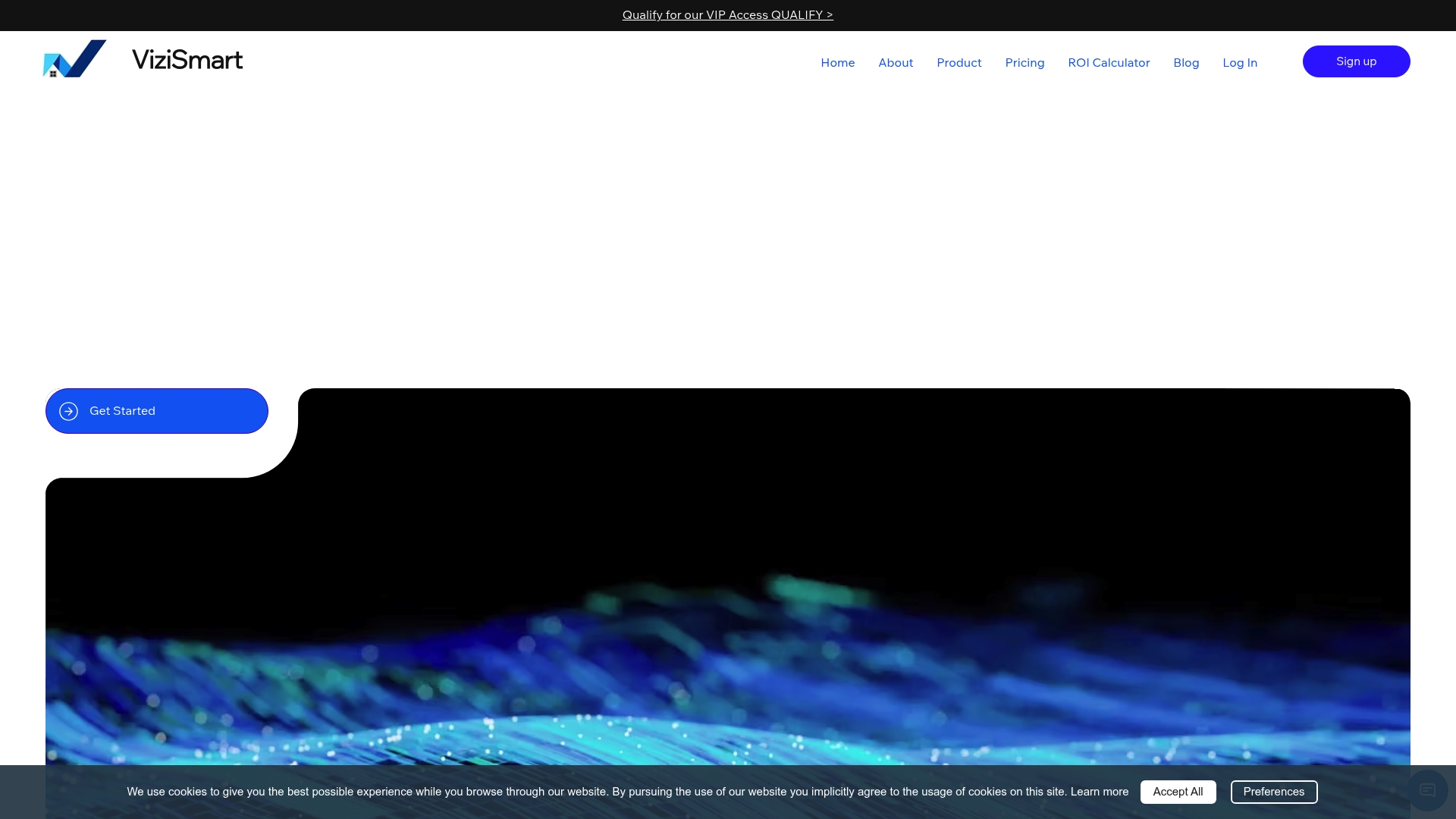Accept all cookies

[1178, 792]
